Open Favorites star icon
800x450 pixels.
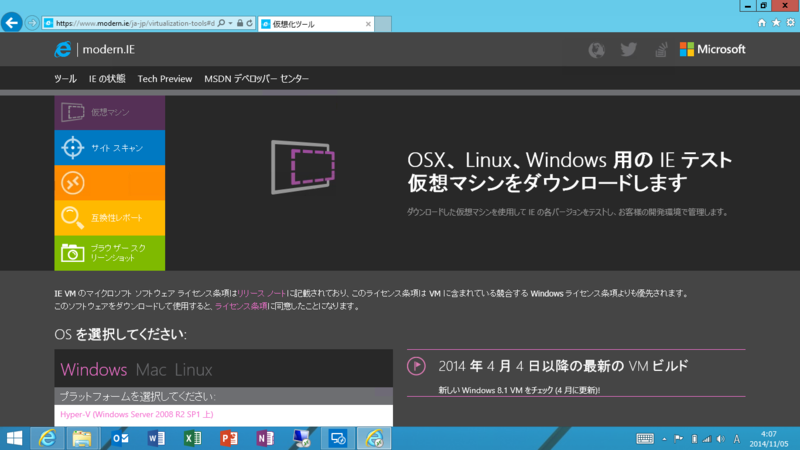(776, 22)
